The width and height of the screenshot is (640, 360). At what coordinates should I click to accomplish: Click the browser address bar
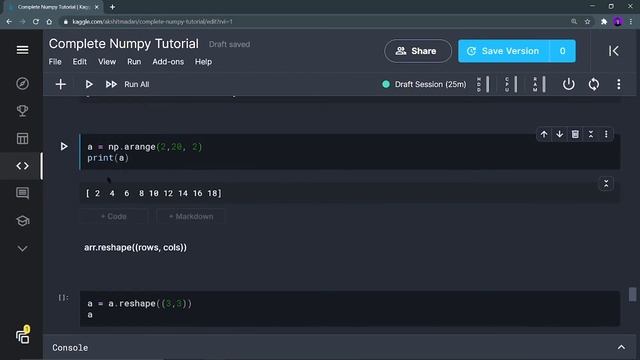click(314, 22)
